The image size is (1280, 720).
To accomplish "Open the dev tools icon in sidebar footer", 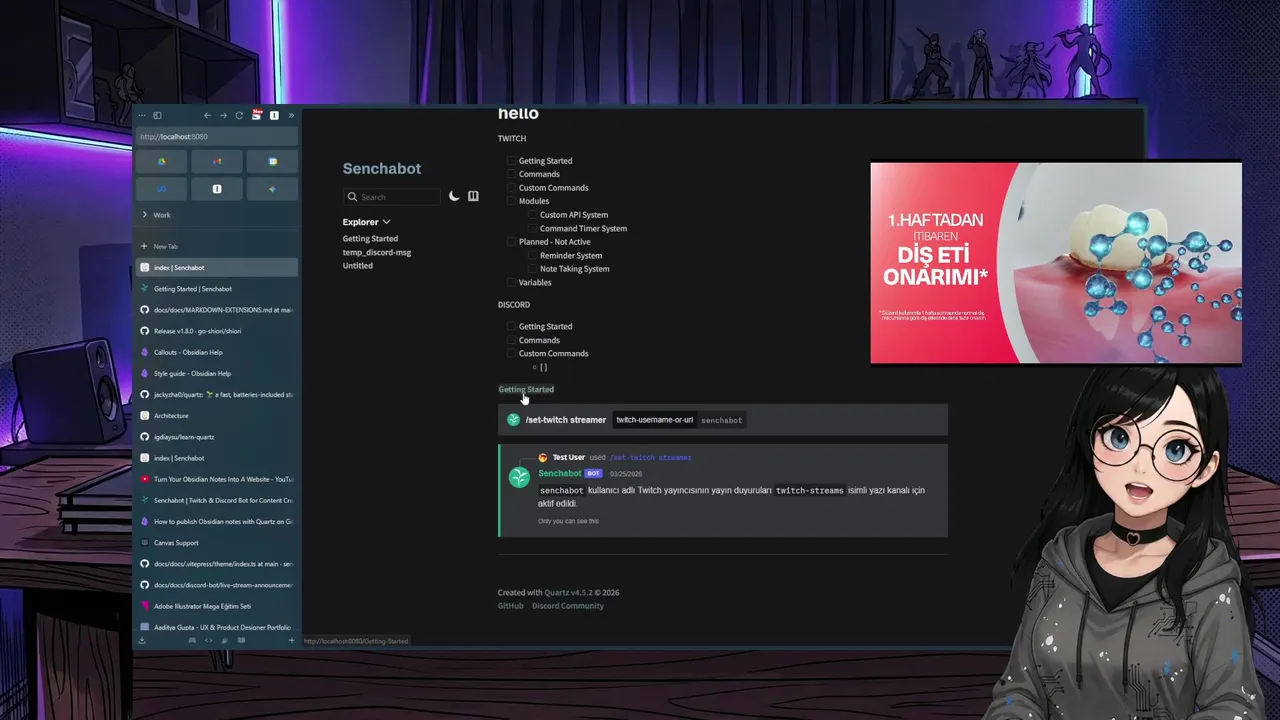I will pos(208,640).
